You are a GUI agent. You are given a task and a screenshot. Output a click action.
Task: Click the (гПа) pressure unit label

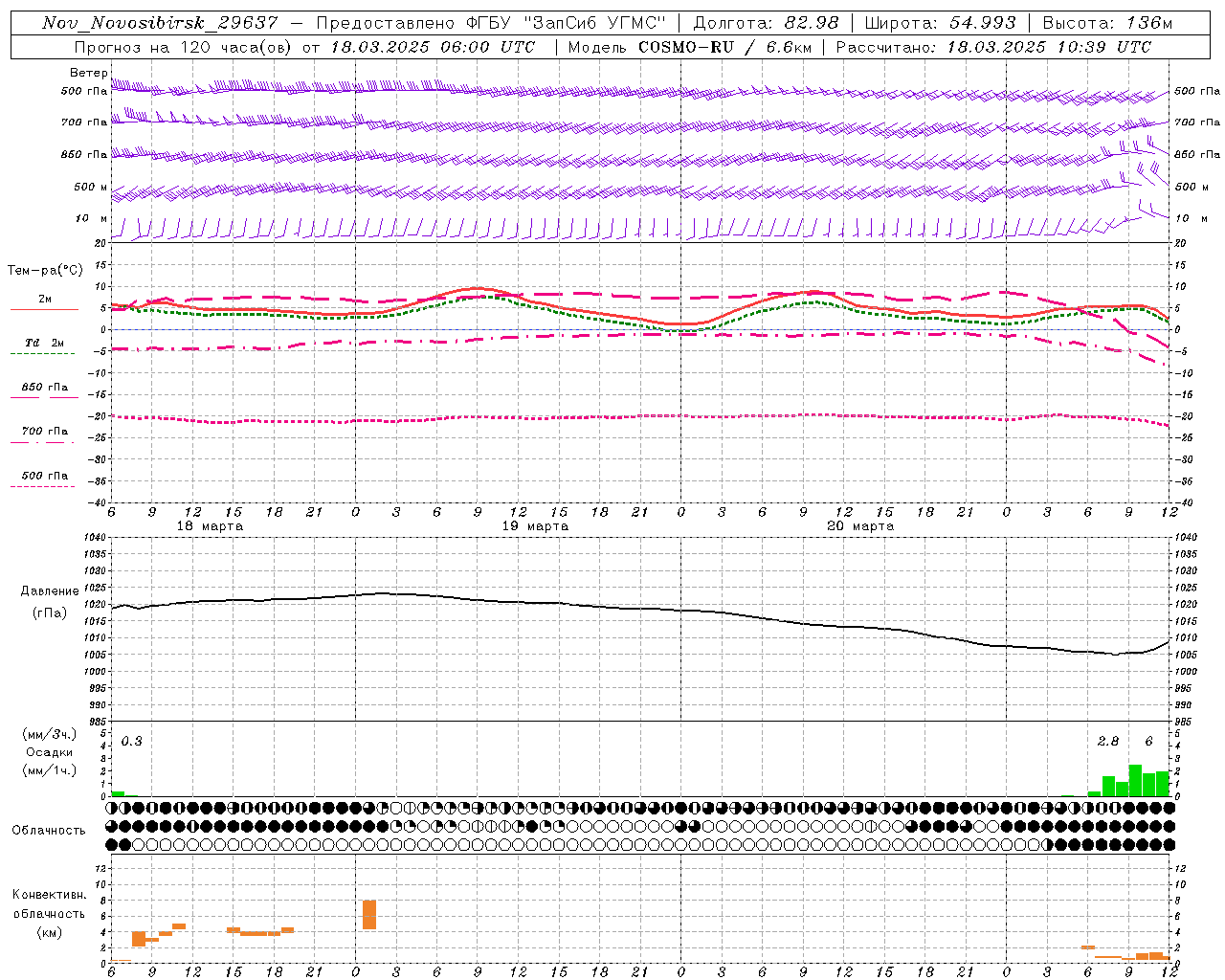(50, 613)
